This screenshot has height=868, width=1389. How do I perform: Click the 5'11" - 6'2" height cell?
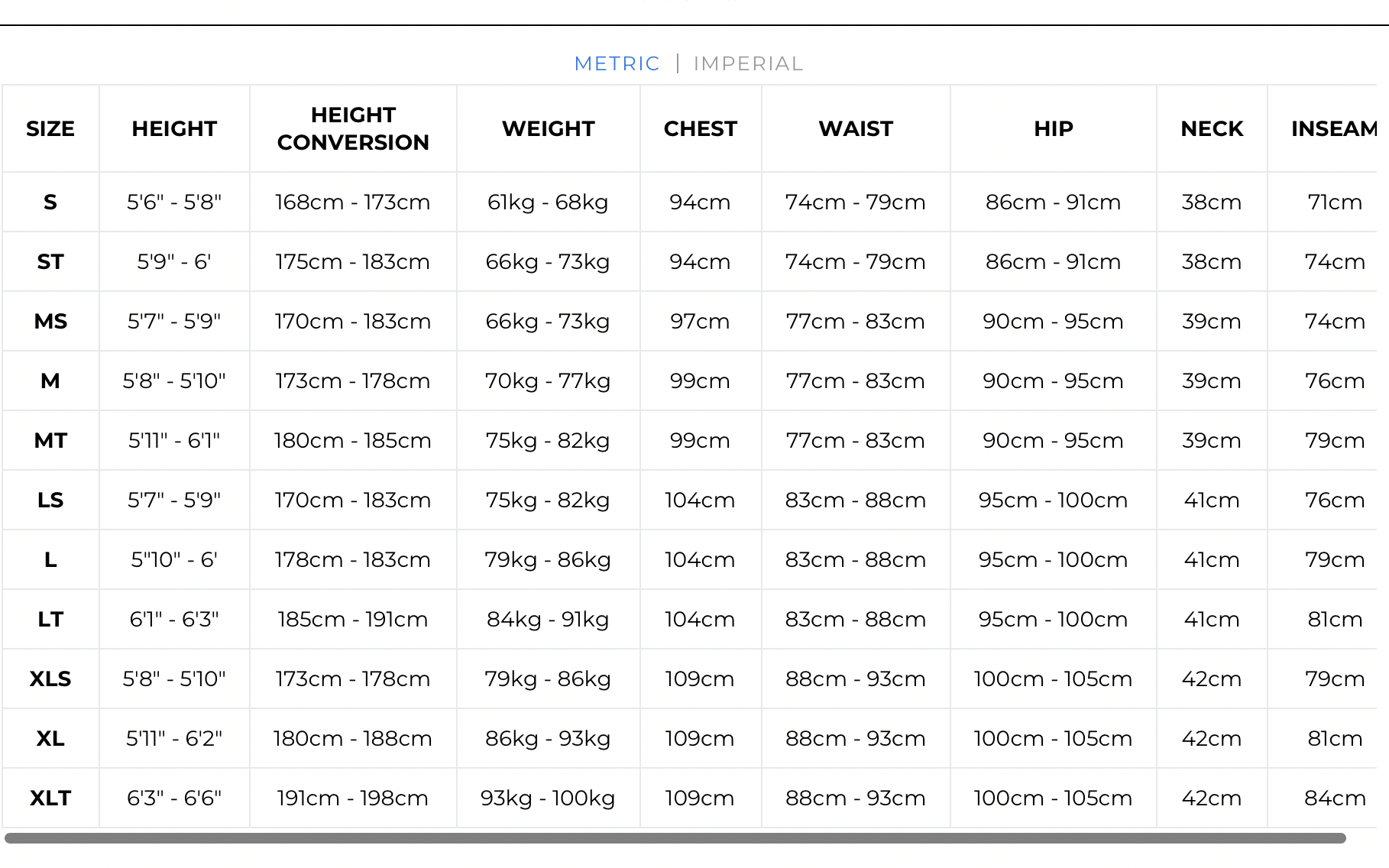tap(174, 739)
